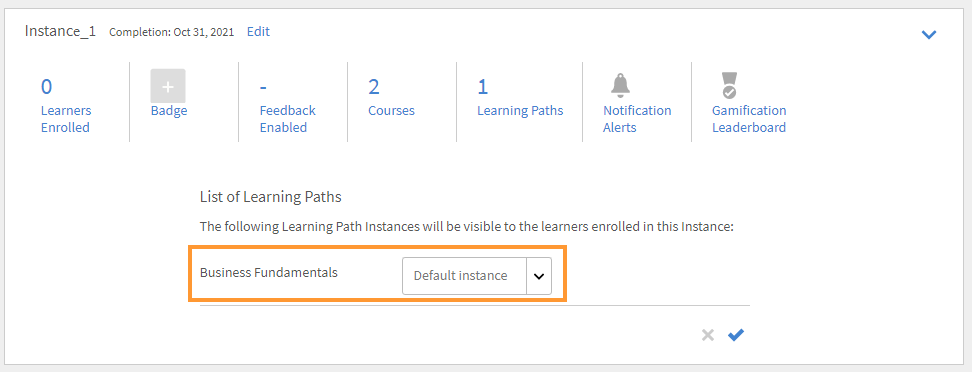The height and width of the screenshot is (372, 972).
Task: Click the number 2 above Courses
Action: (374, 87)
